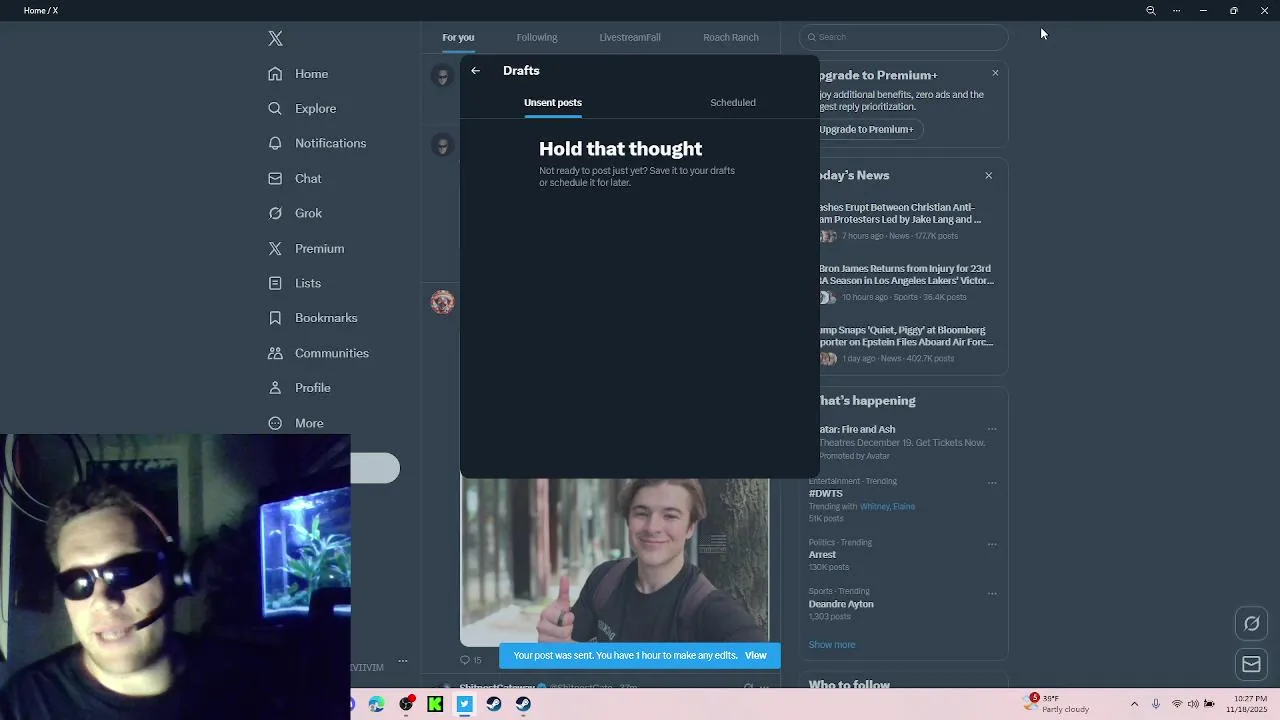Open Chat in the sidebar
Viewport: 1280px width, 720px height.
[295, 178]
